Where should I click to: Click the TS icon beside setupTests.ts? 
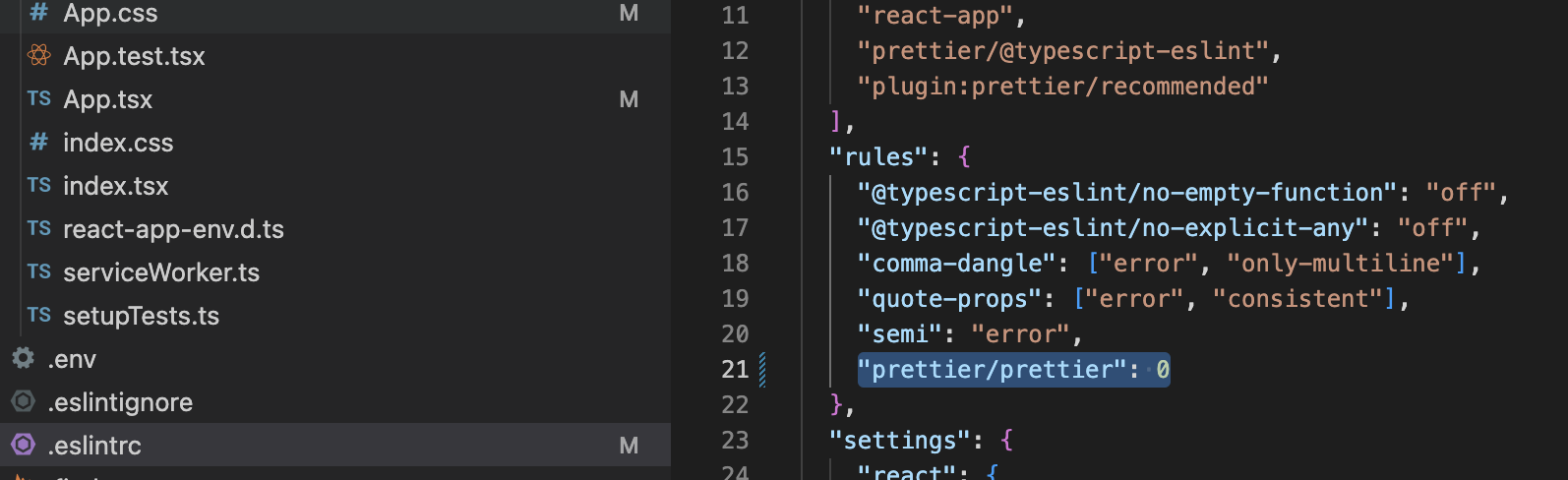pyautogui.click(x=39, y=316)
